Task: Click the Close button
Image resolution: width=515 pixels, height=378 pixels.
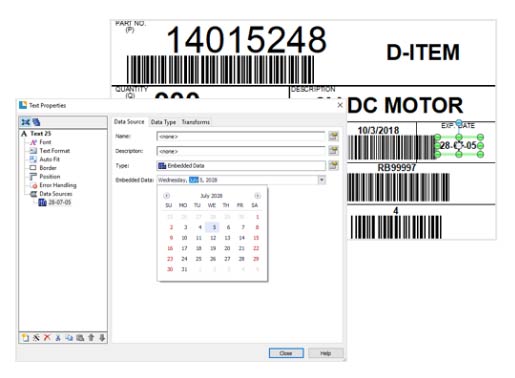Action: point(286,353)
